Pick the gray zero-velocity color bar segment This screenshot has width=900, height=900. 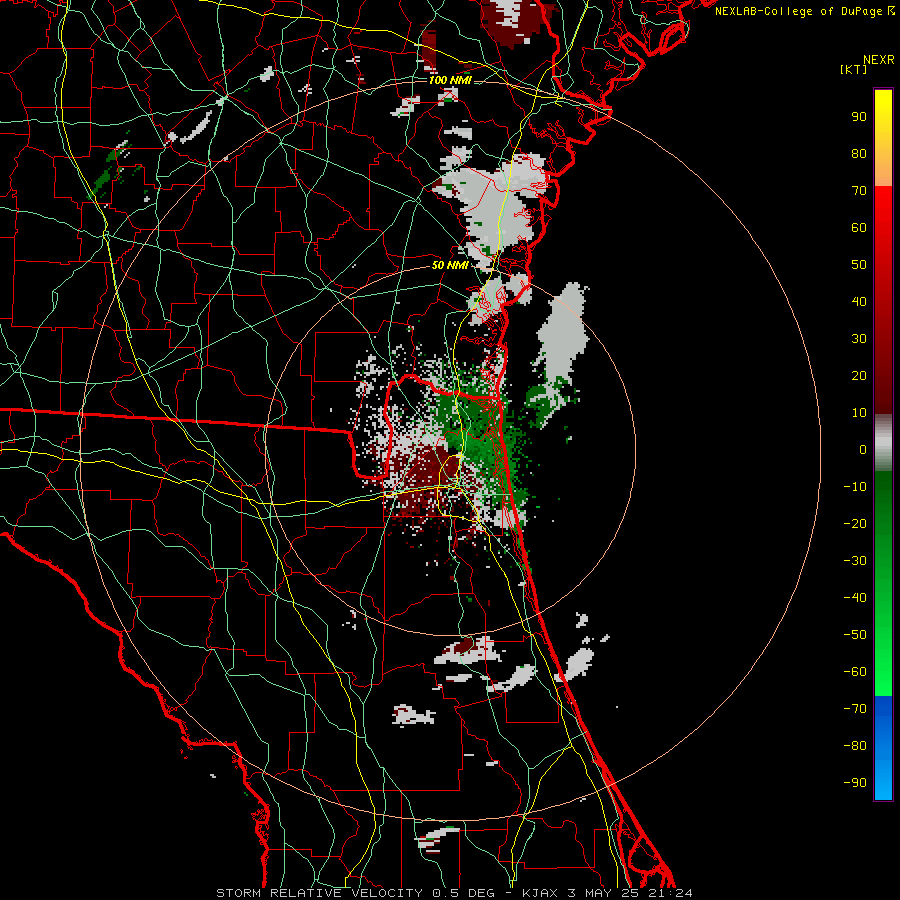coord(883,443)
